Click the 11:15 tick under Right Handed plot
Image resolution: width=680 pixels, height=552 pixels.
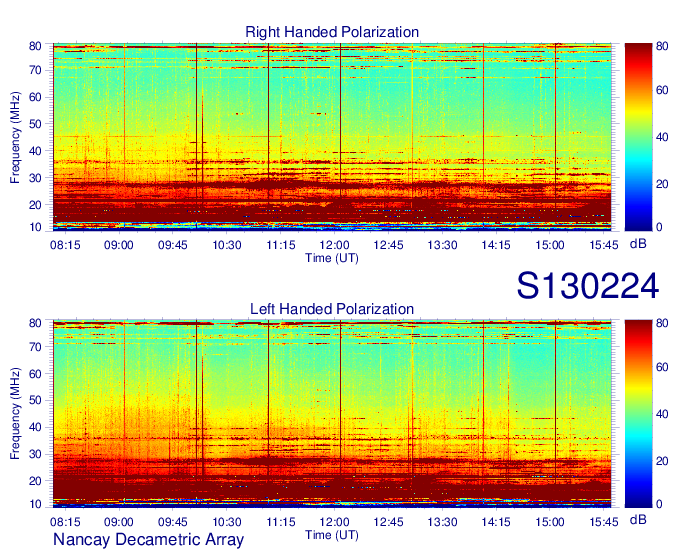281,245
